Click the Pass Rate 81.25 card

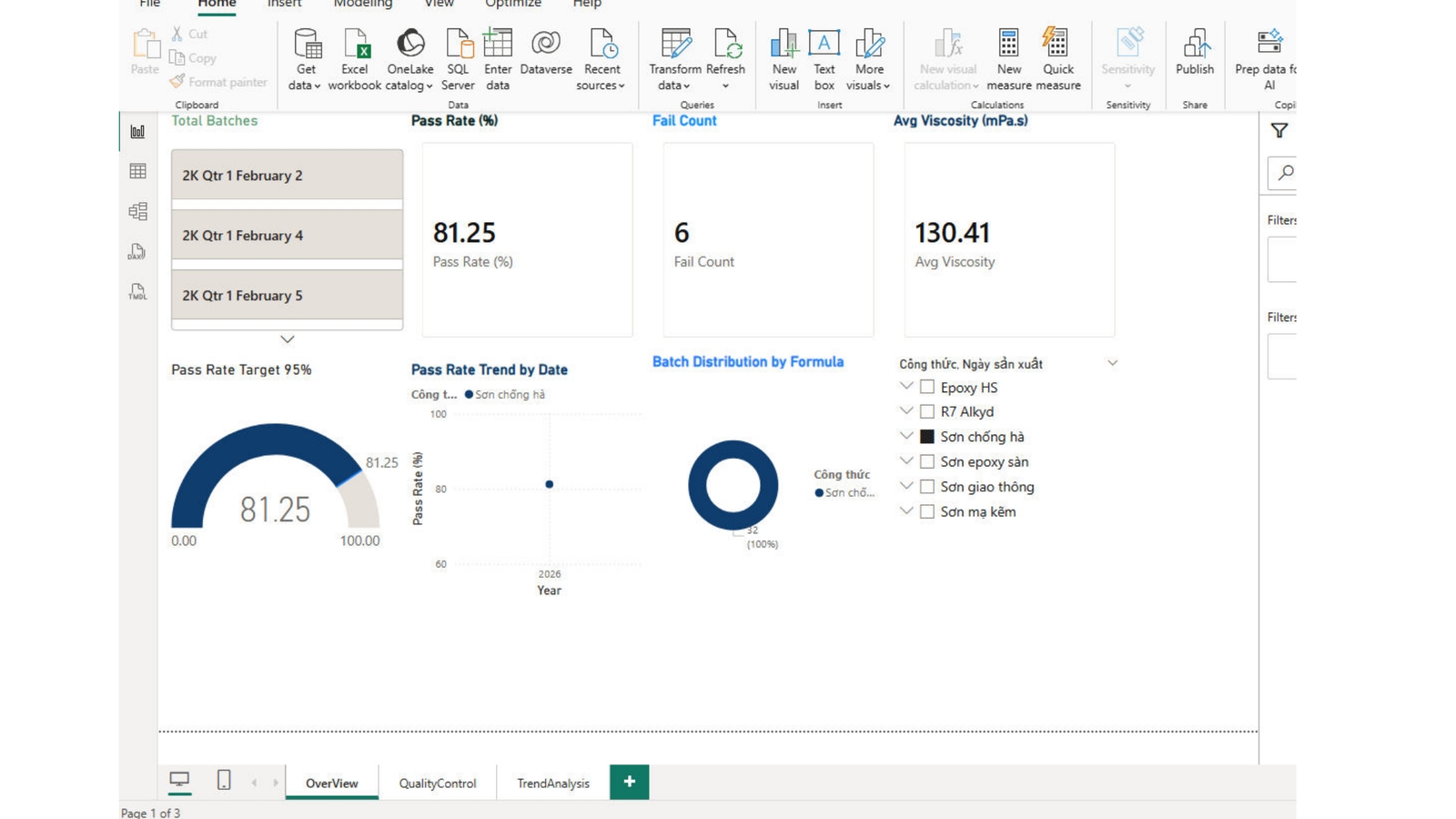click(528, 240)
